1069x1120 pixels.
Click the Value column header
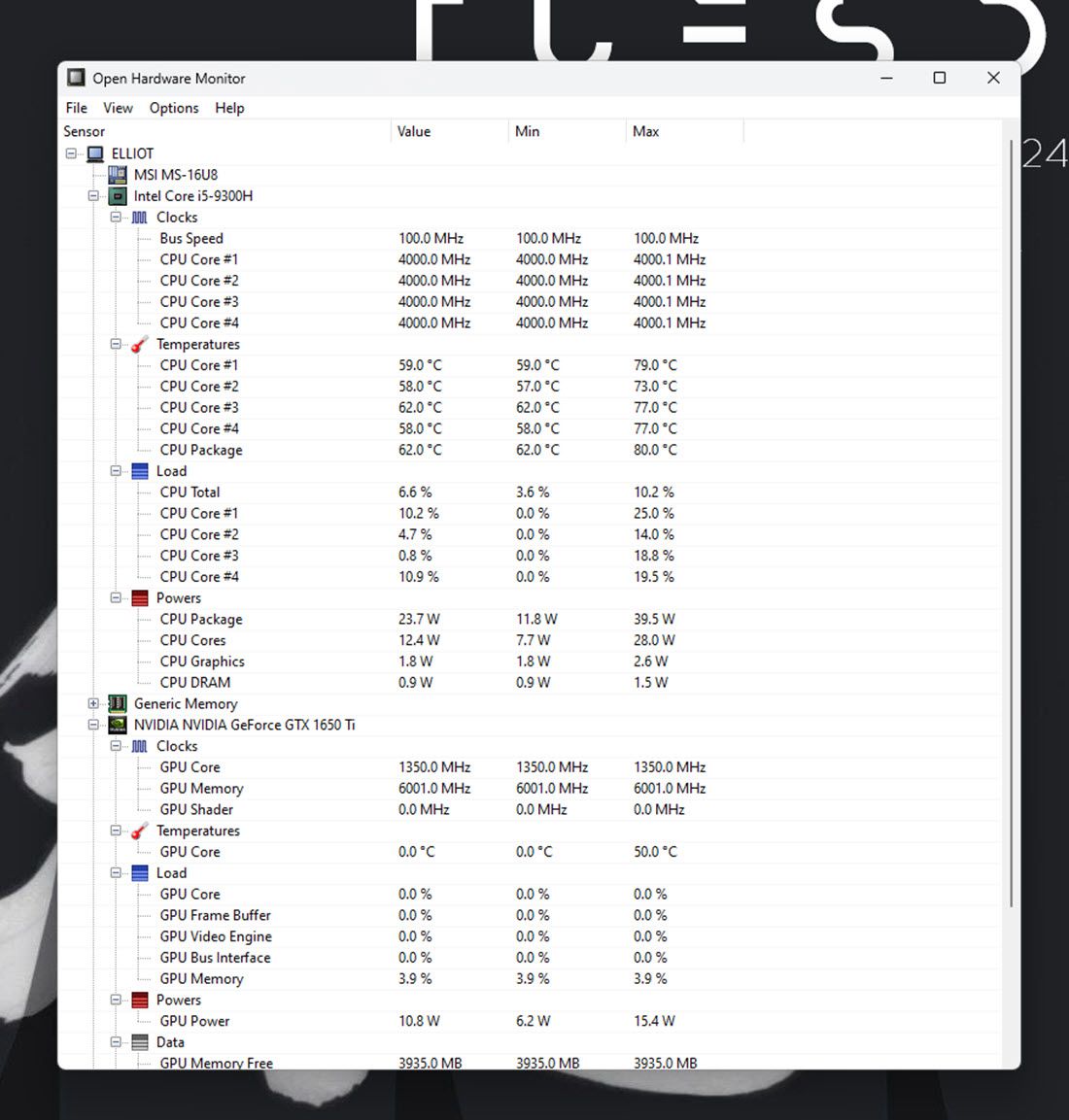point(449,131)
